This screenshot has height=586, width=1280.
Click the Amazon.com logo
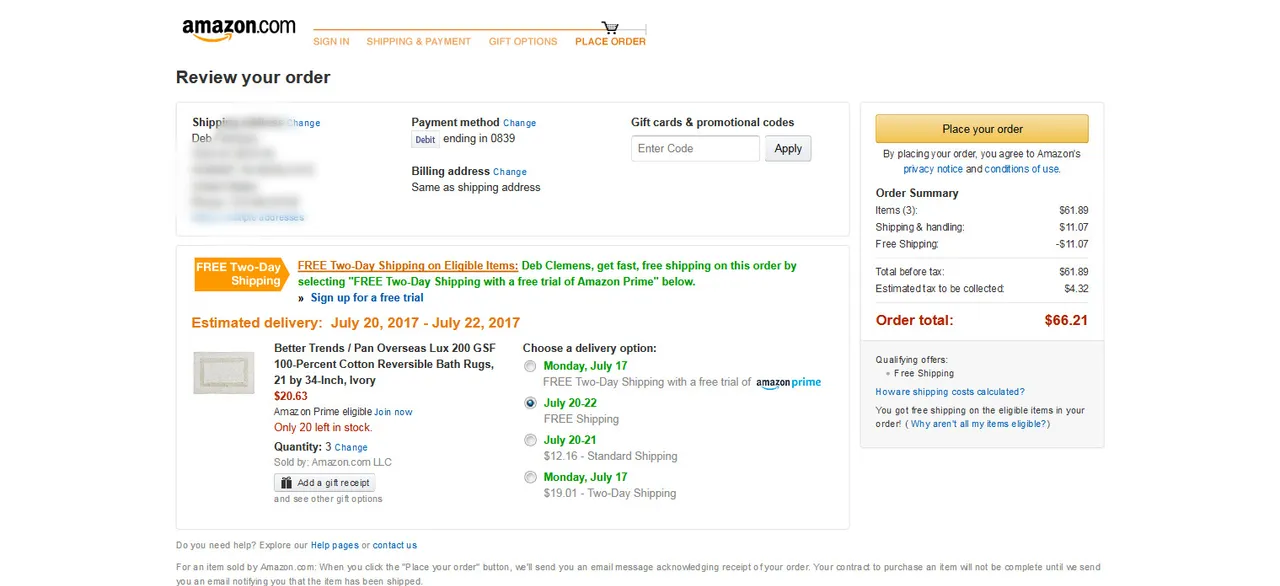pyautogui.click(x=239, y=30)
